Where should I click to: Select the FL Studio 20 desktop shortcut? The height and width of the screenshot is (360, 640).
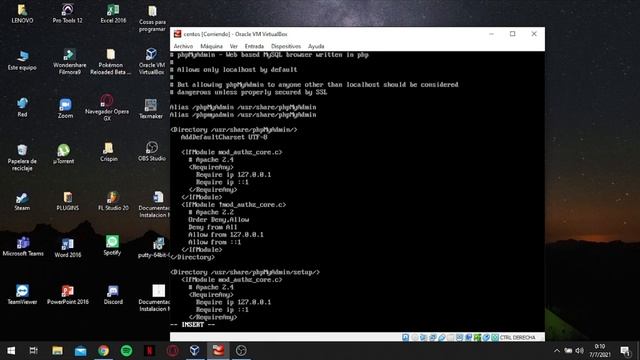point(113,201)
